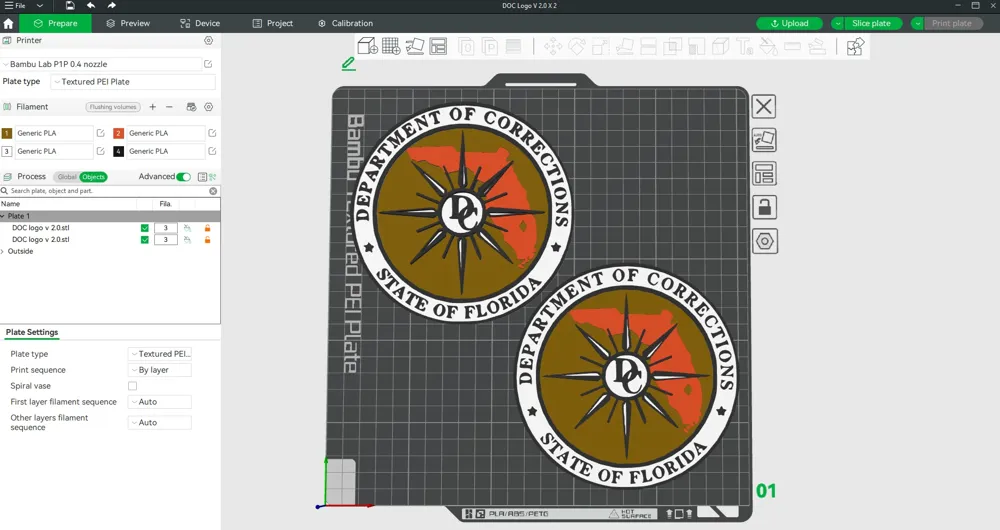Toggle the Advanced mode switch
The height and width of the screenshot is (530, 1000).
tap(183, 177)
